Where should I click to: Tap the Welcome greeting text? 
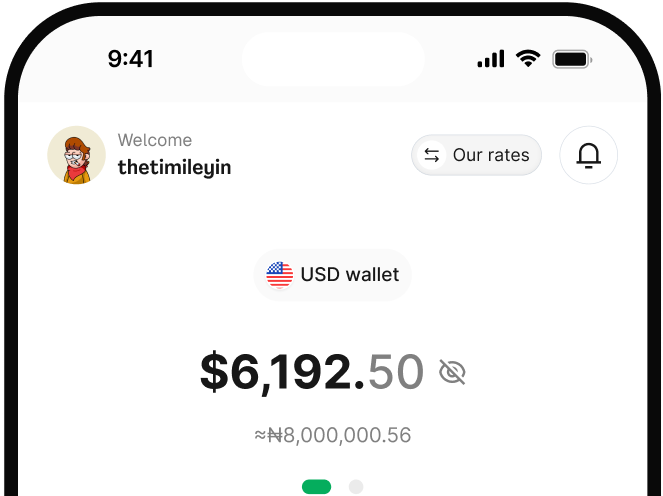[x=155, y=140]
